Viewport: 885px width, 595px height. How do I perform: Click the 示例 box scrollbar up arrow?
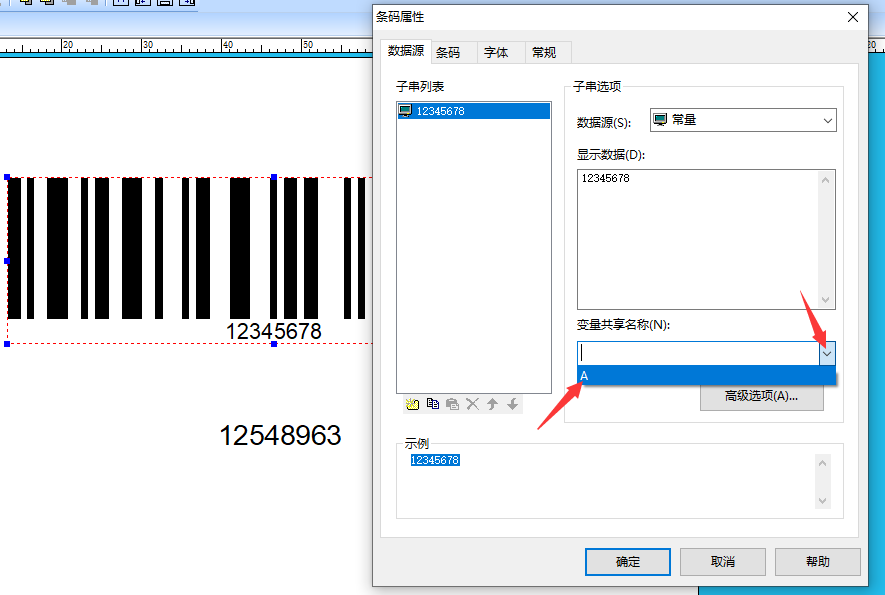822,463
